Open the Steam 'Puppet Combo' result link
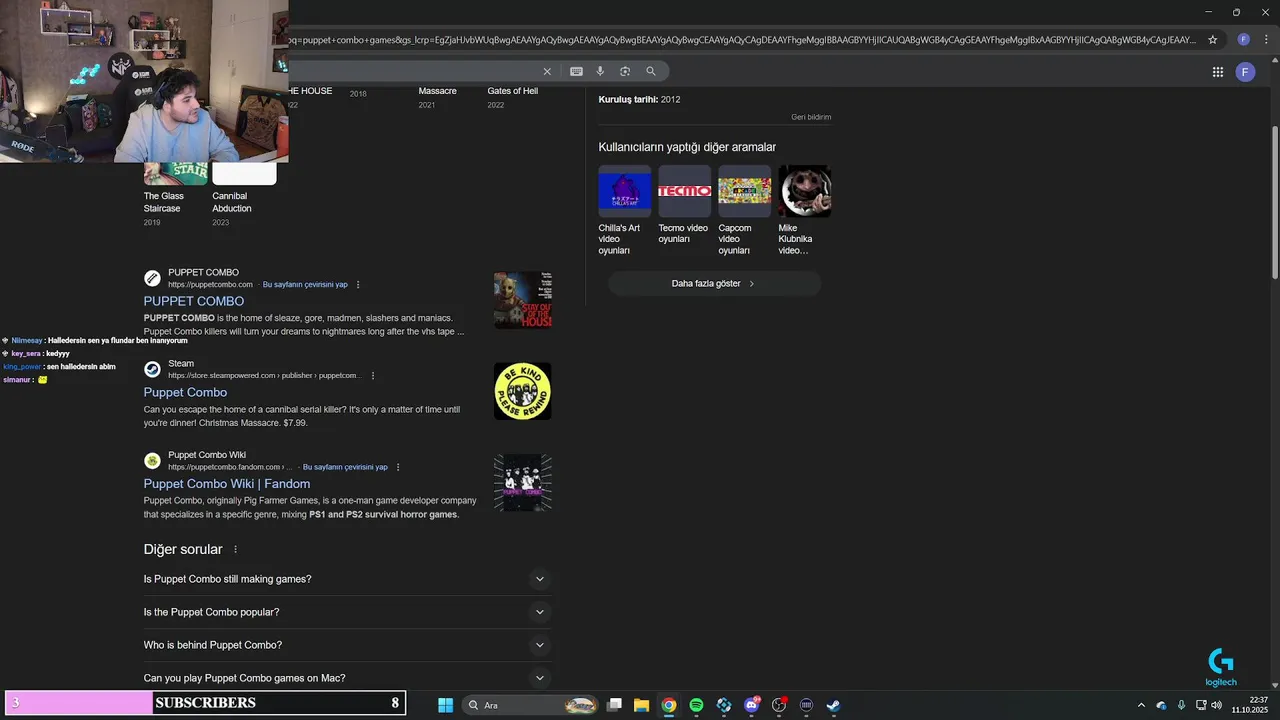The height and width of the screenshot is (720, 1280). tap(185, 393)
